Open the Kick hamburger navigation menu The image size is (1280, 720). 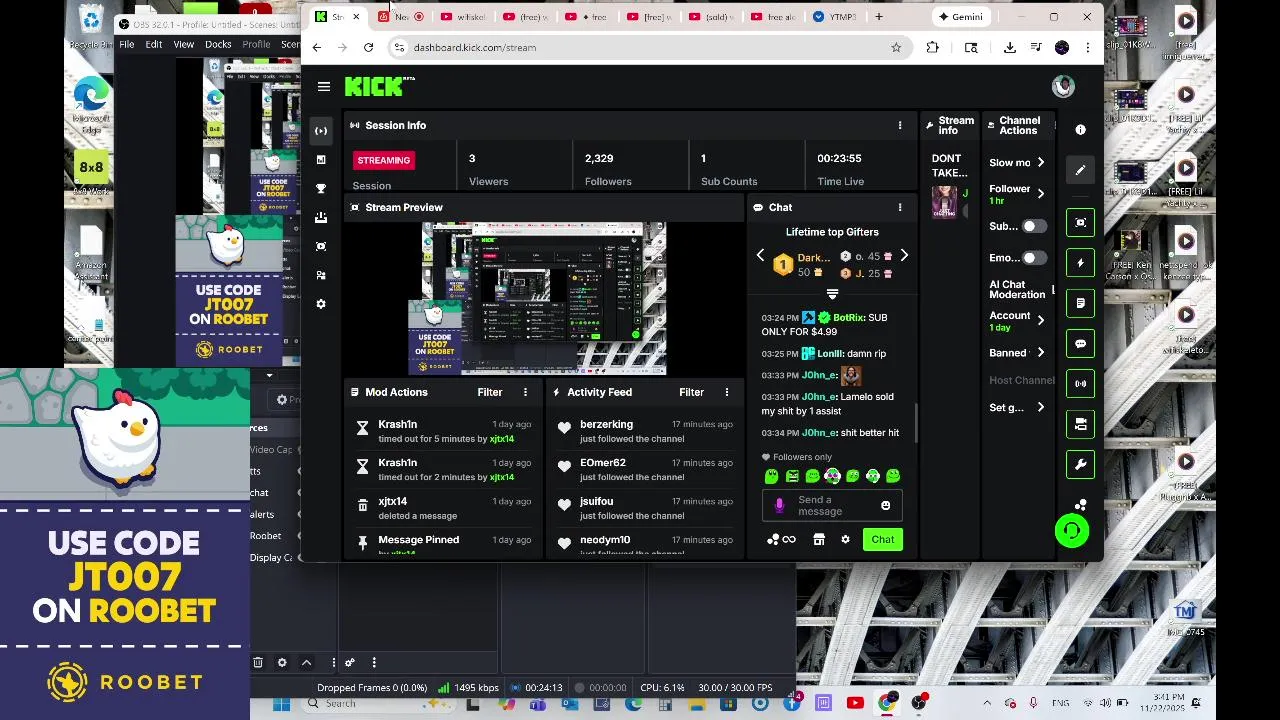(324, 87)
